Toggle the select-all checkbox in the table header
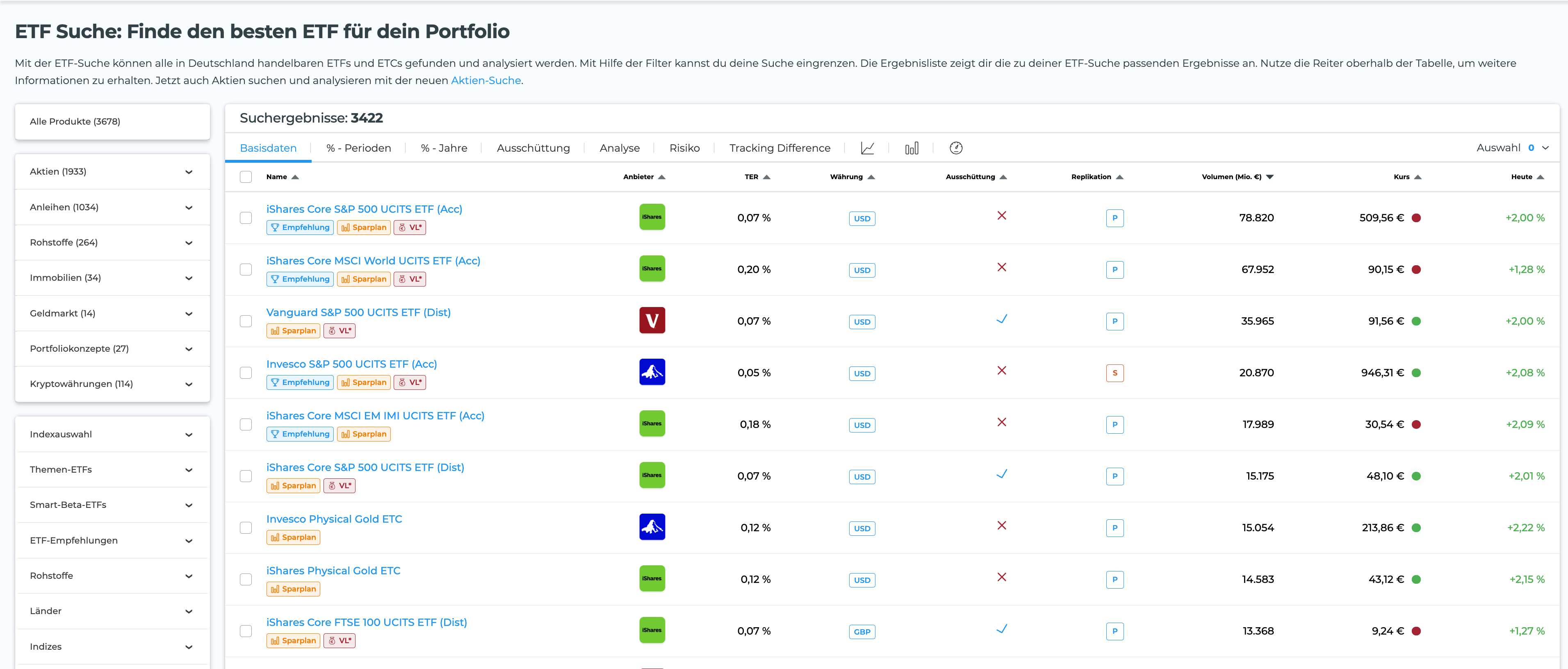The height and width of the screenshot is (669, 1568). 246,177
